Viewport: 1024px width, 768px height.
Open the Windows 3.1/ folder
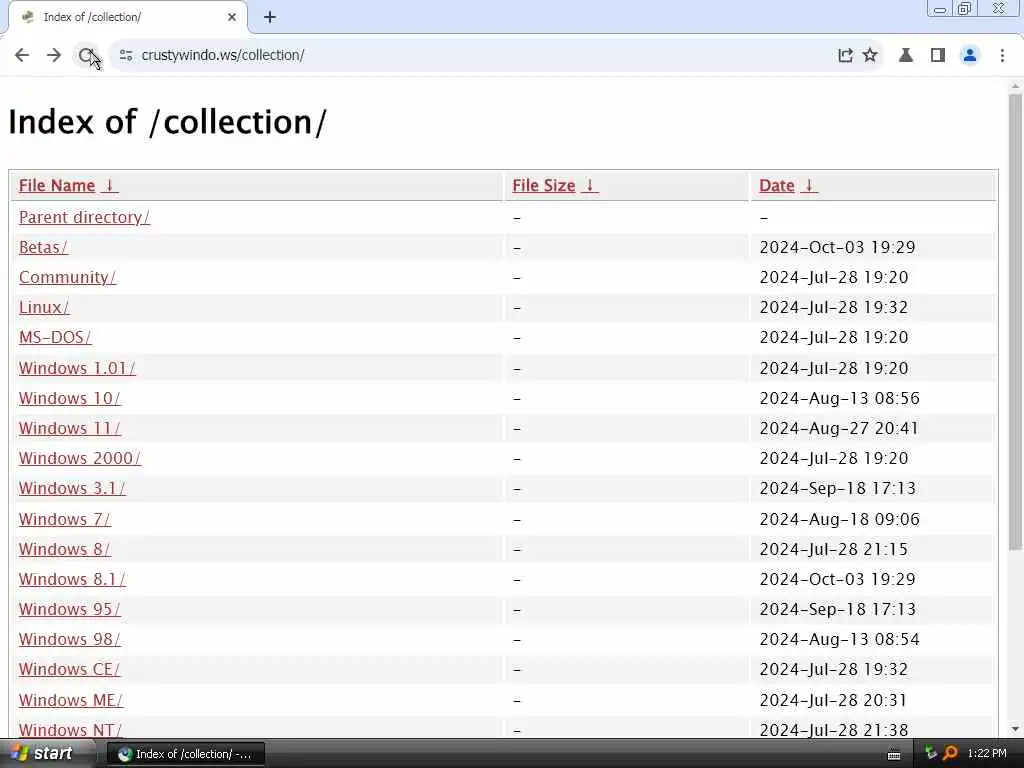click(72, 488)
